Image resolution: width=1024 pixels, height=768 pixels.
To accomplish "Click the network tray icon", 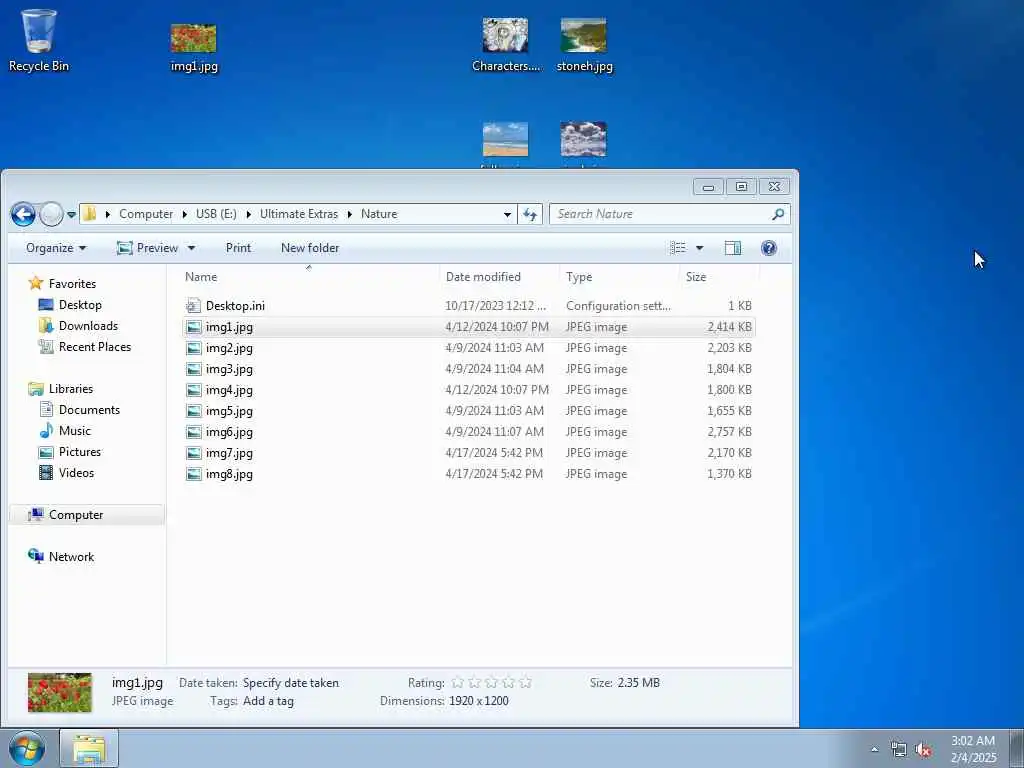I will pos(899,750).
